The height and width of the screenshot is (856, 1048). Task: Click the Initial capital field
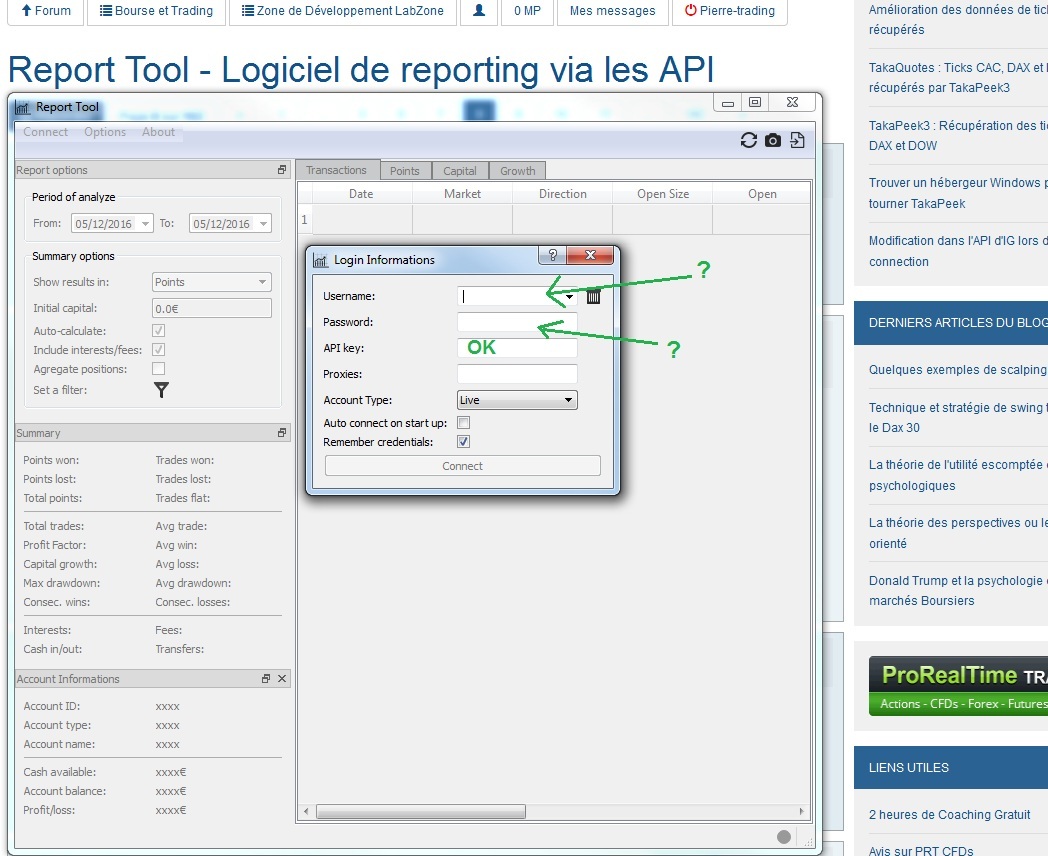pyautogui.click(x=212, y=308)
